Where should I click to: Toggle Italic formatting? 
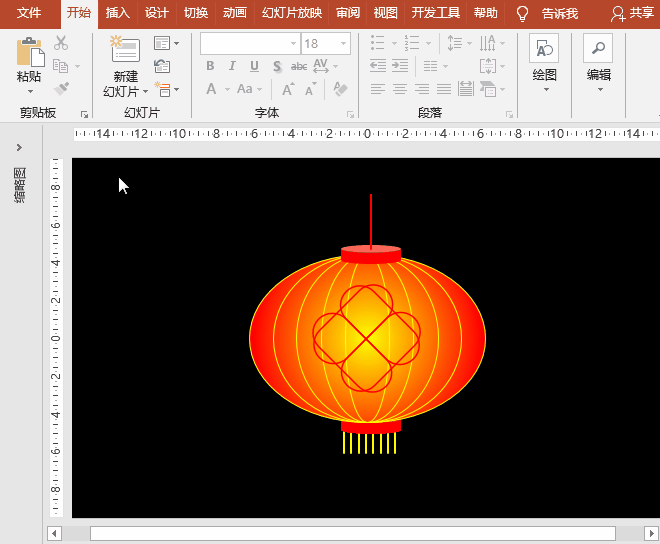pos(232,66)
